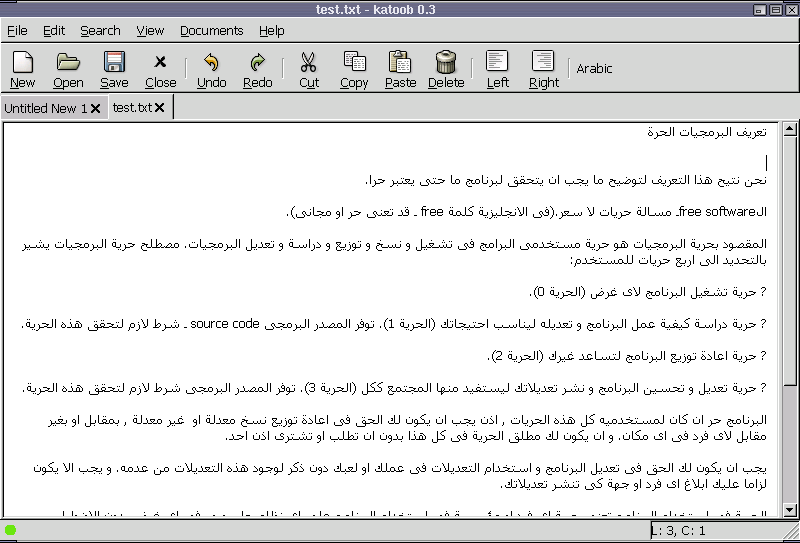Expand the Documents menu
Screen dimensions: 800x543
(211, 31)
